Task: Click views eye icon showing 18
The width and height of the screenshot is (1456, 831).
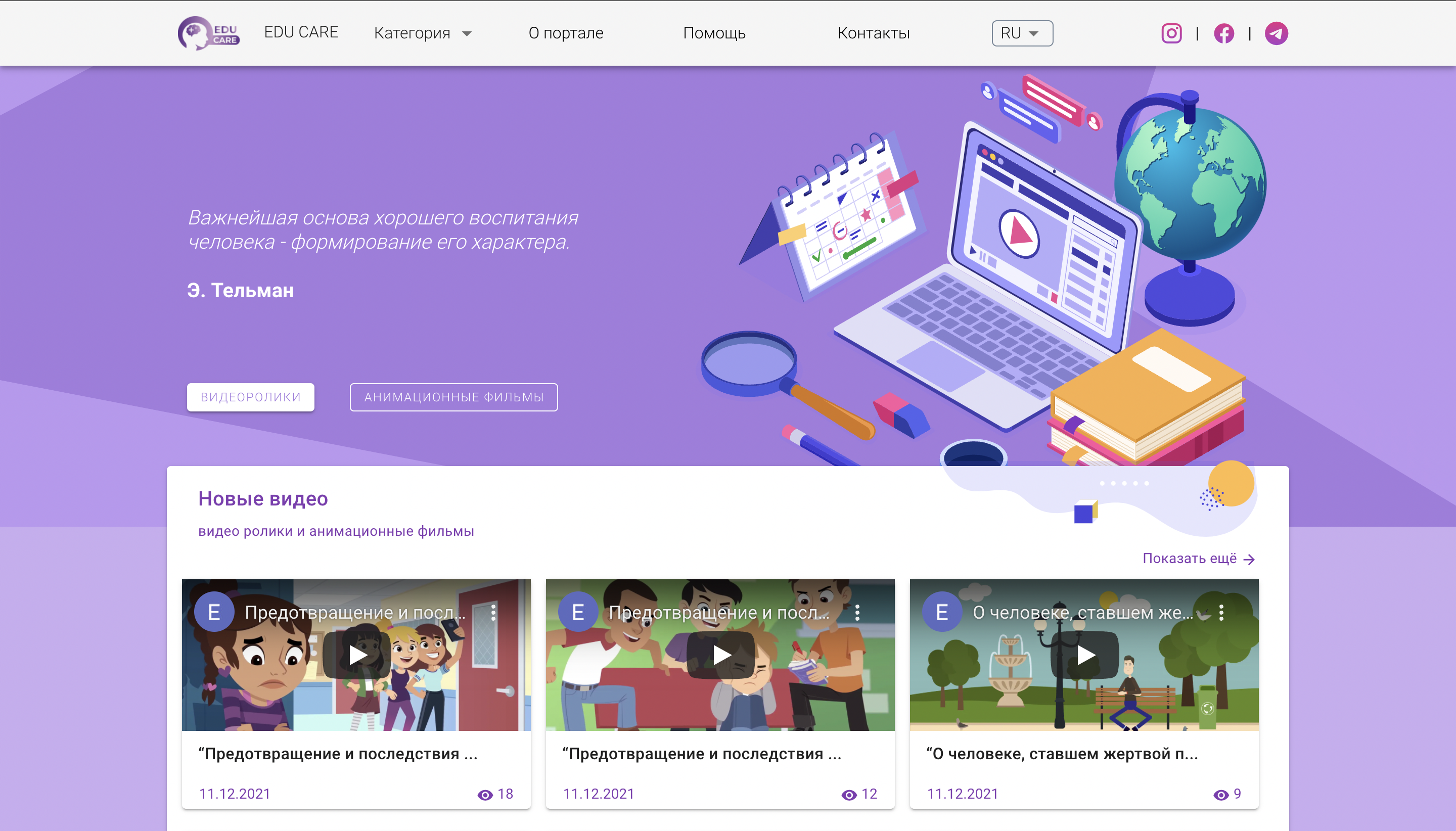Action: [x=485, y=795]
